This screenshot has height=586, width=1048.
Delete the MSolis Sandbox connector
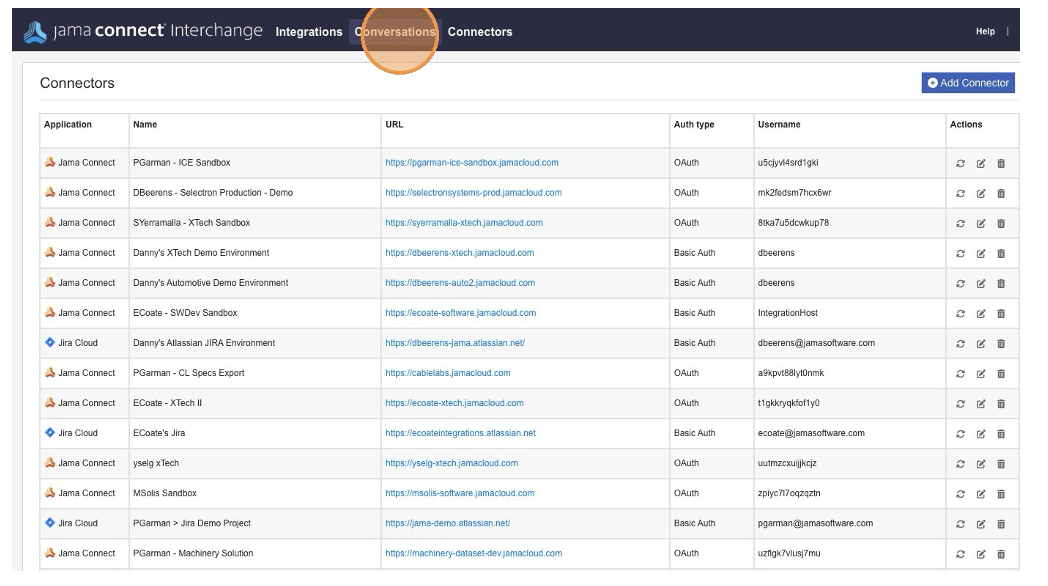point(1001,494)
